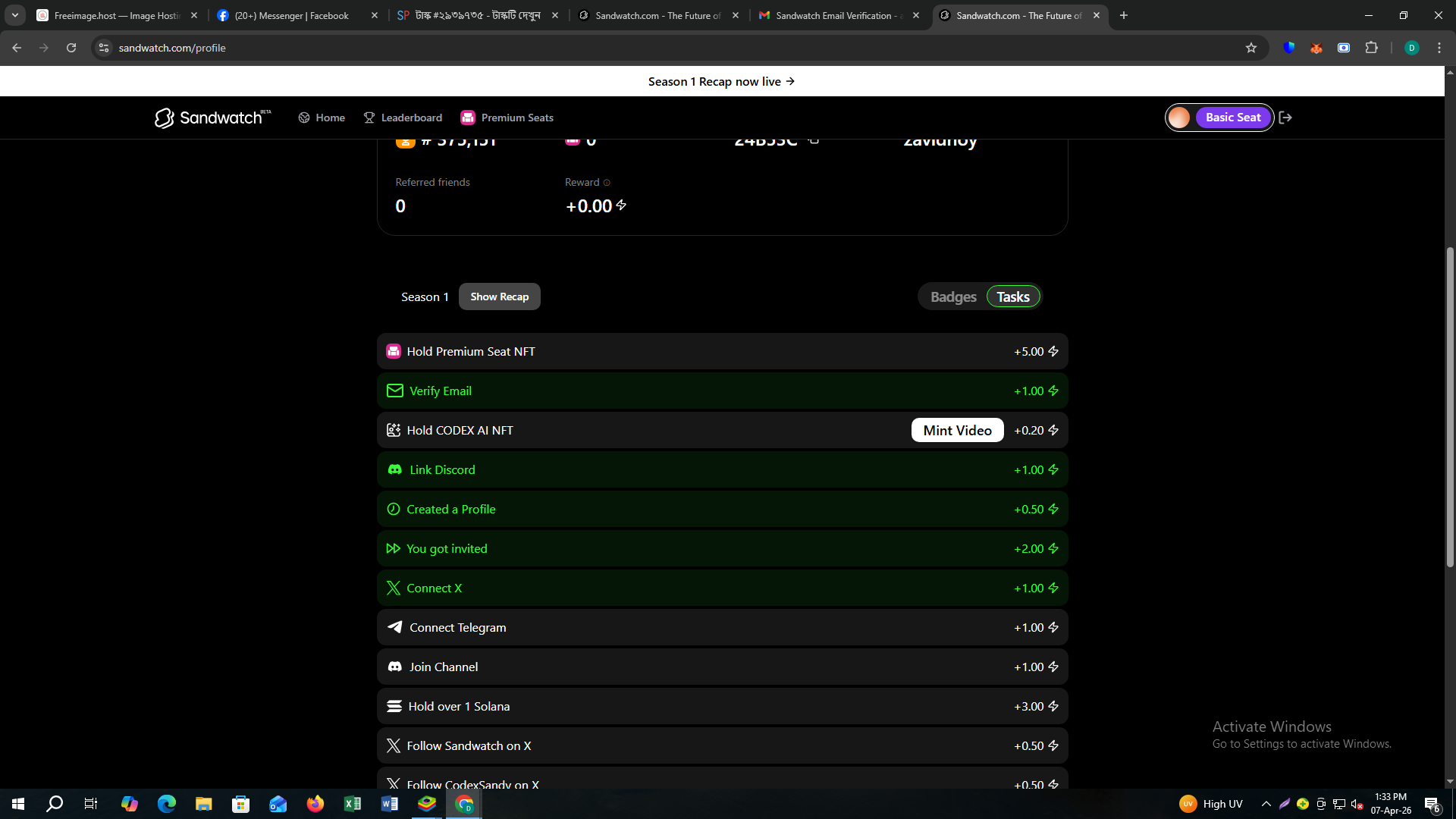Click the X icon in Follow Sandwatch row
Screen dimensions: 1456x819
pos(393,745)
